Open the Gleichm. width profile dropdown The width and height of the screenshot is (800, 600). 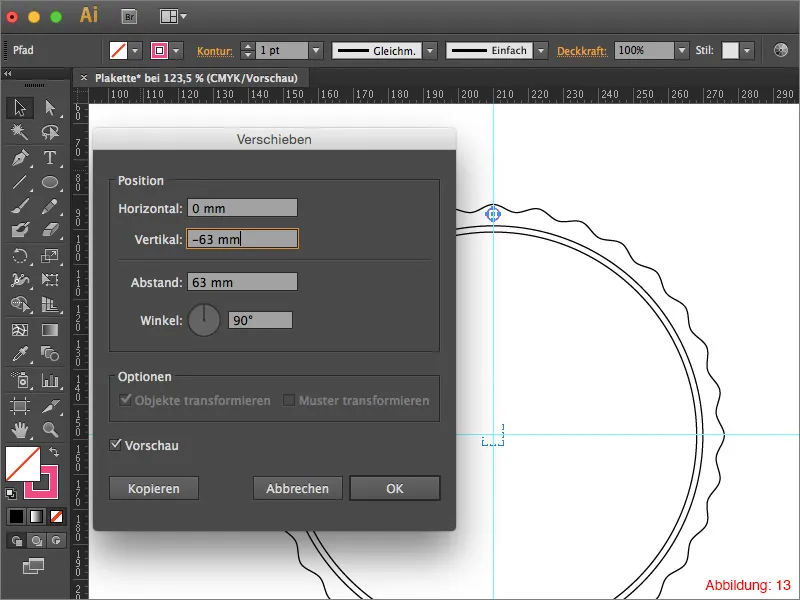[430, 51]
